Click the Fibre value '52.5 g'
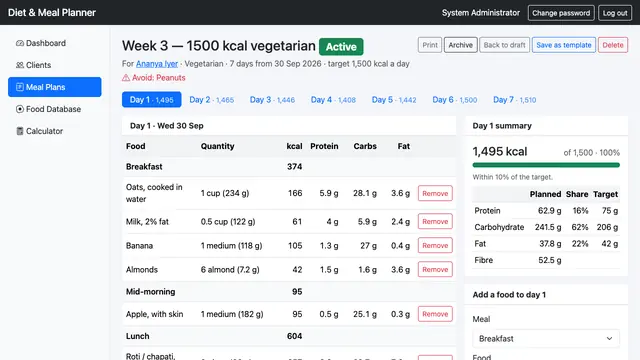The image size is (640, 360). [x=549, y=260]
